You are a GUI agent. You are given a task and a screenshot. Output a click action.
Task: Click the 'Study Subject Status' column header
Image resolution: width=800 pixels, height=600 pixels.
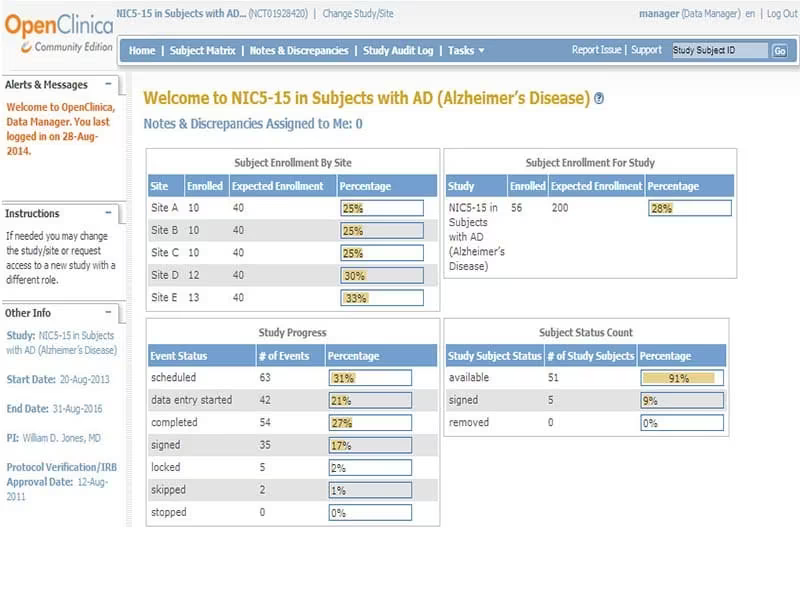(x=494, y=356)
